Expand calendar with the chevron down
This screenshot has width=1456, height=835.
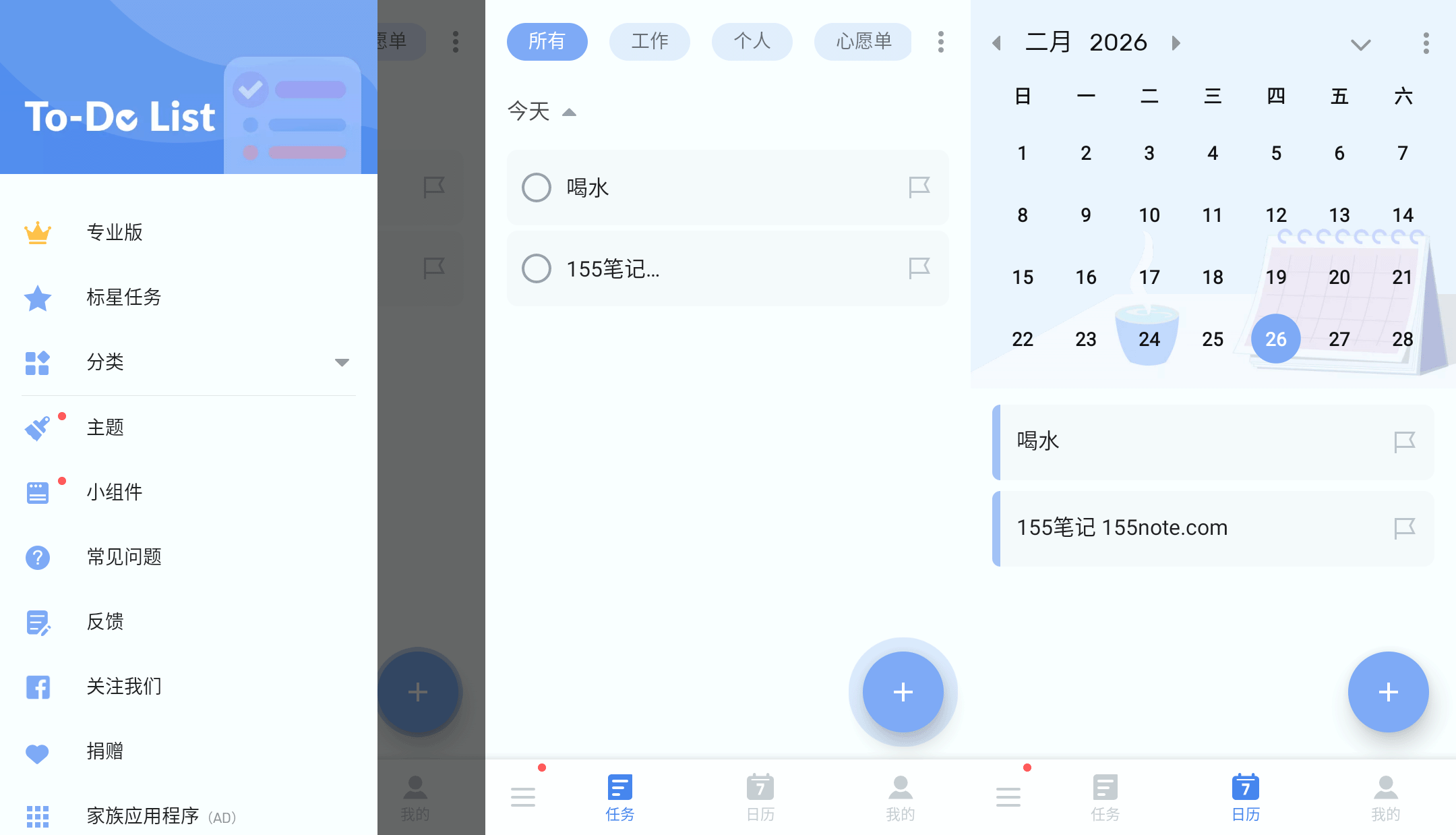[1360, 45]
